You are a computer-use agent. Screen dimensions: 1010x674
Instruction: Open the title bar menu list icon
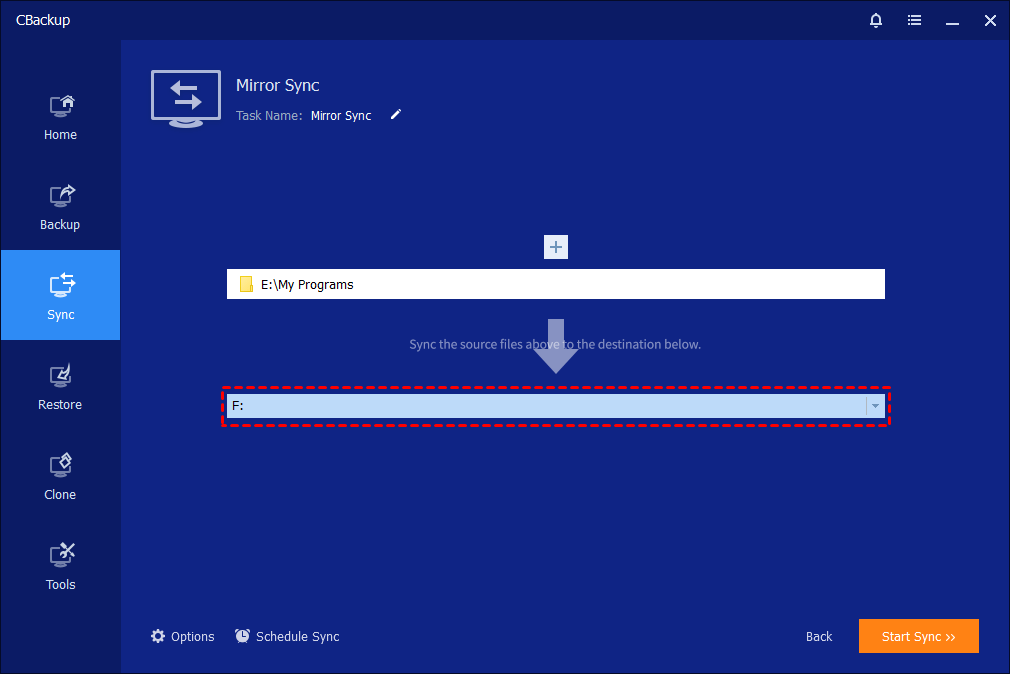point(914,20)
